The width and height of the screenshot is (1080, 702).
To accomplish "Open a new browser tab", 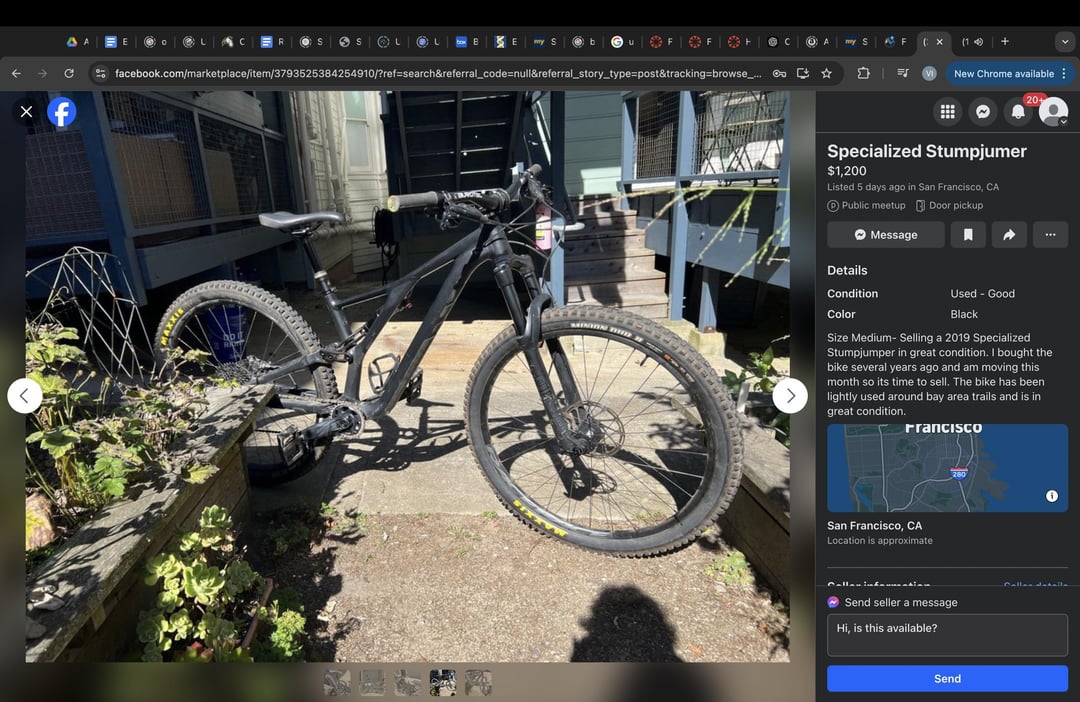I will pyautogui.click(x=1005, y=42).
